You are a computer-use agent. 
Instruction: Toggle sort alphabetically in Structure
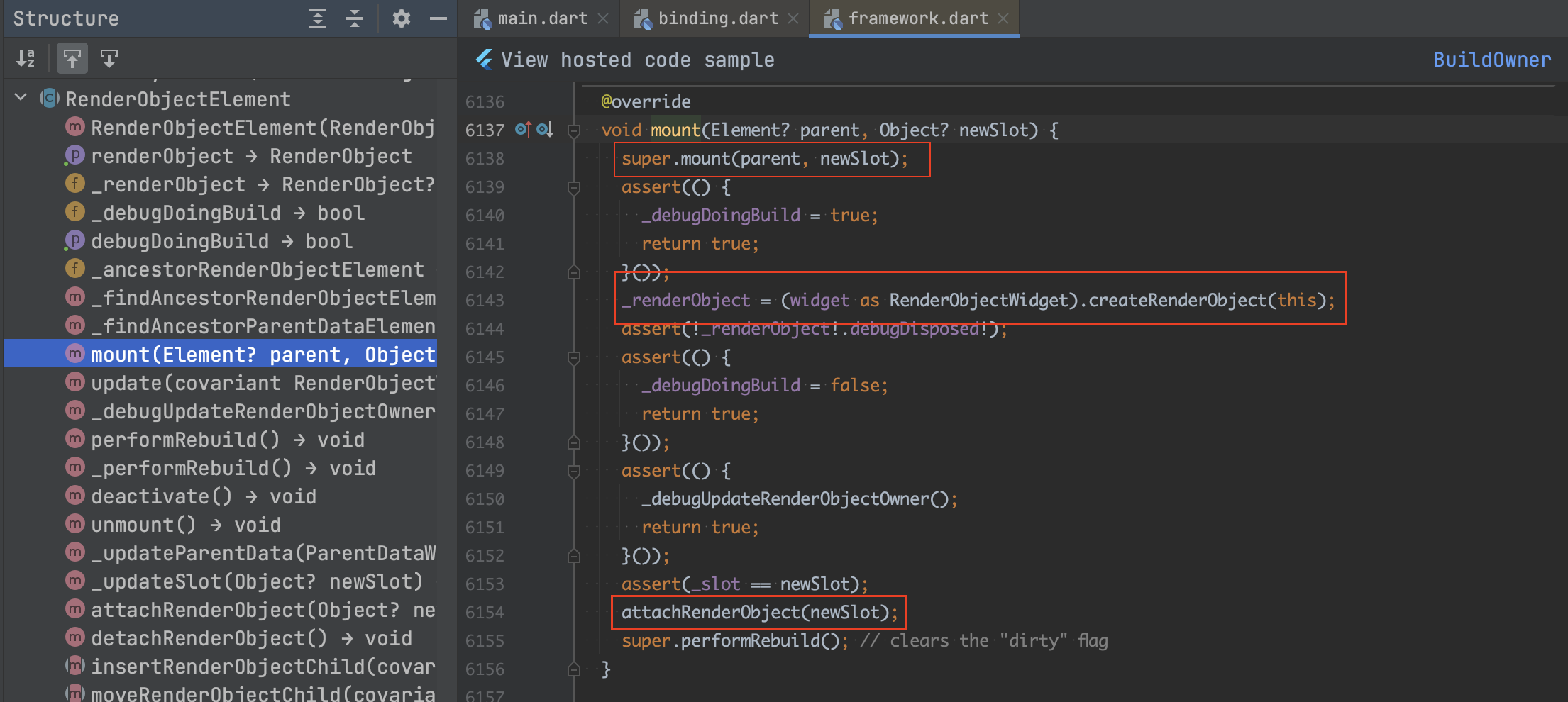[26, 58]
